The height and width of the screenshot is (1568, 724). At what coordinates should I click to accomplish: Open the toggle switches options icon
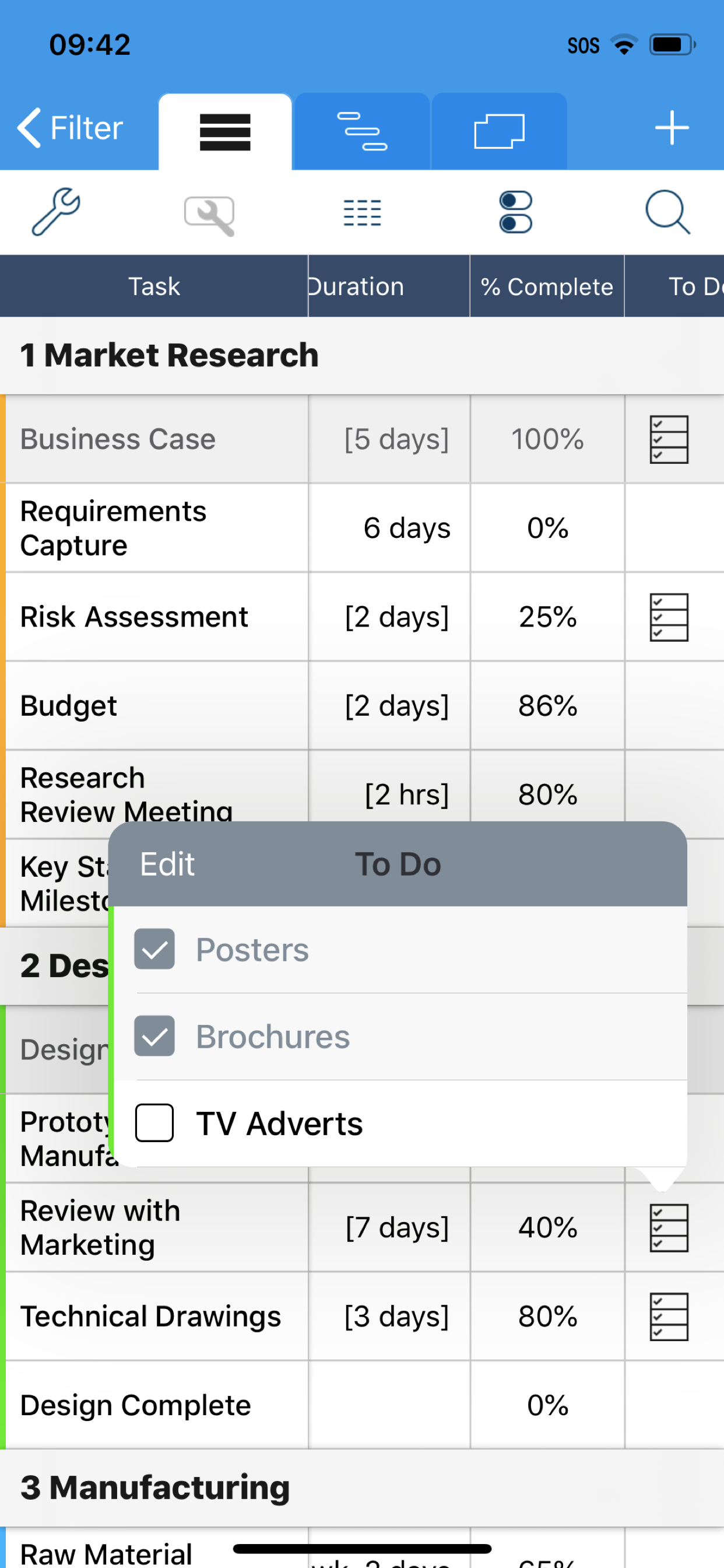click(x=515, y=212)
